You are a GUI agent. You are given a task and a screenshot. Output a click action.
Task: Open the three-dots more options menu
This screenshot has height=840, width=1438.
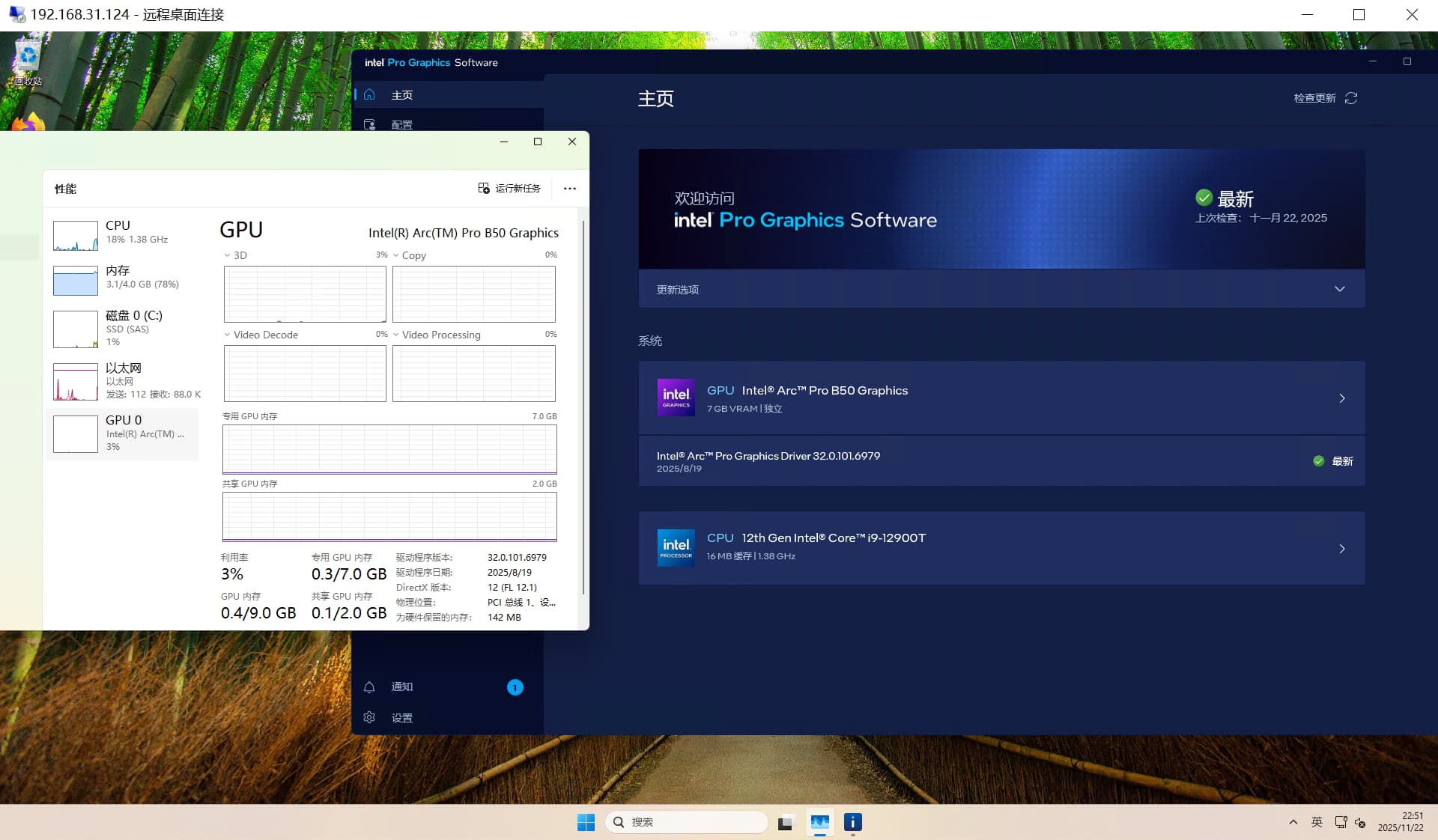pyautogui.click(x=569, y=188)
